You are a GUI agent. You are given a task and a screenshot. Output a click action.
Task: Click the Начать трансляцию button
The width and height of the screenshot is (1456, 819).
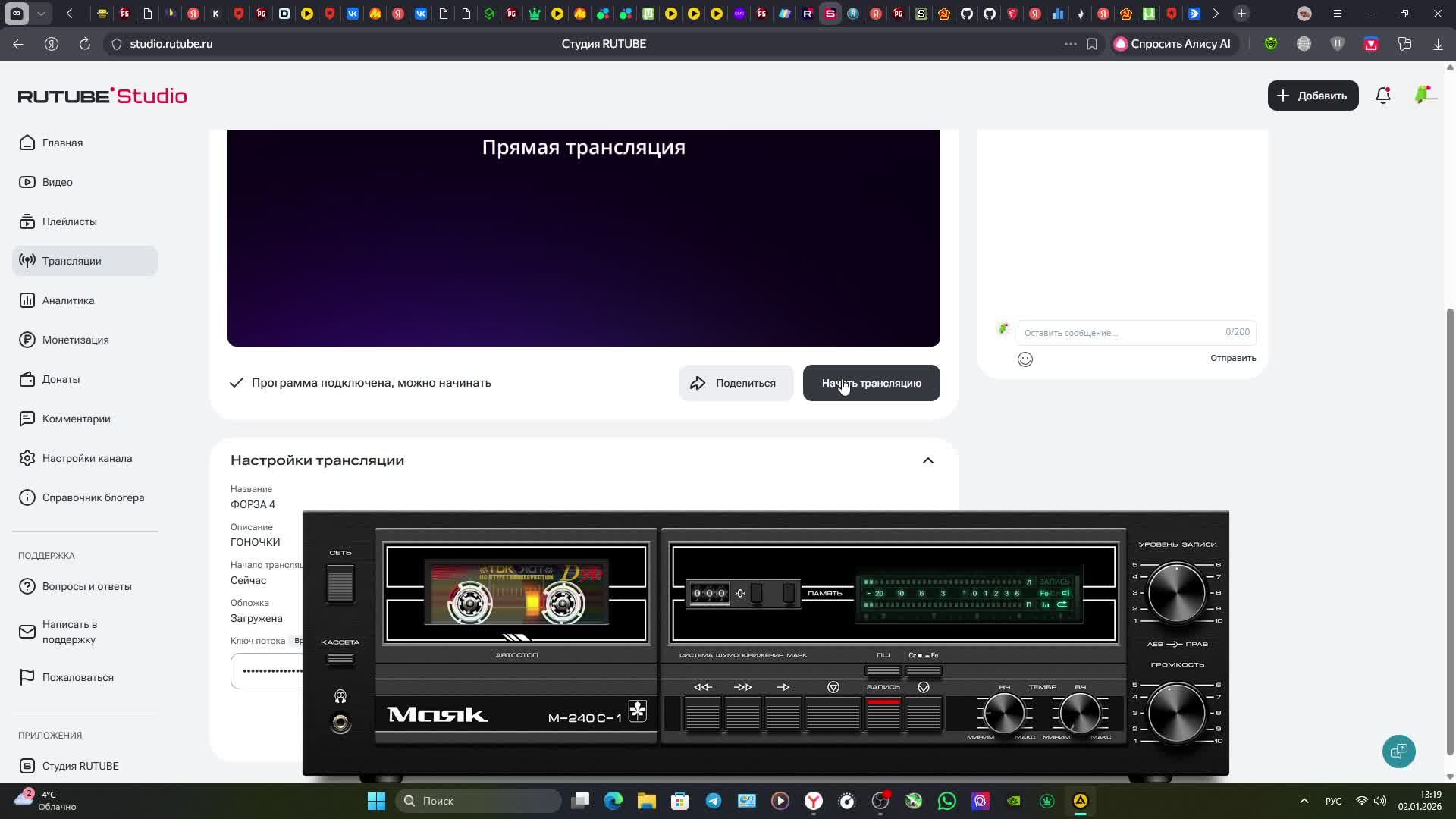tap(871, 383)
